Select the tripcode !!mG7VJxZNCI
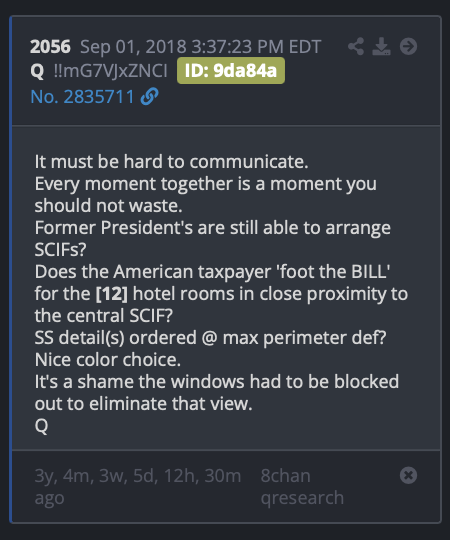The image size is (450, 540). [111, 71]
